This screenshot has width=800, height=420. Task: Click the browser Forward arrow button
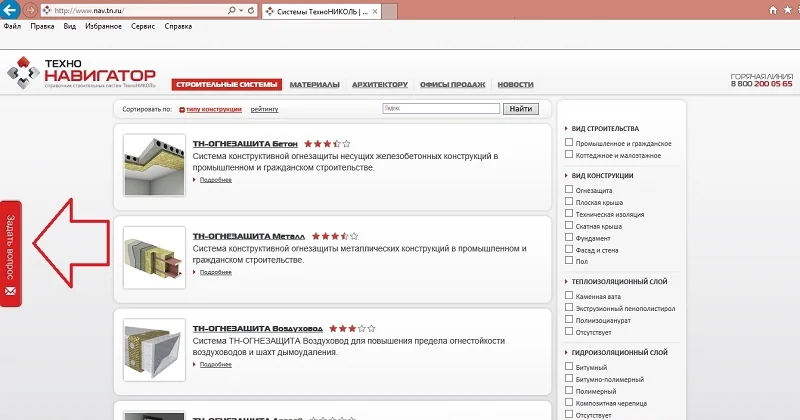click(30, 10)
